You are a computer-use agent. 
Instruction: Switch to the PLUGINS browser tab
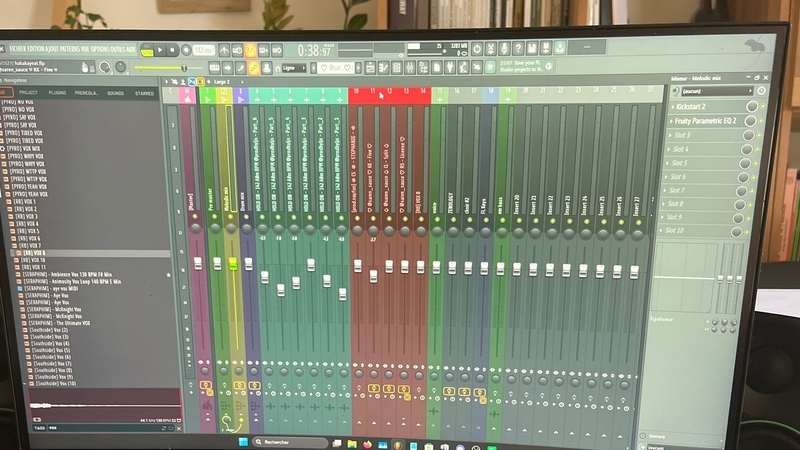pyautogui.click(x=57, y=93)
